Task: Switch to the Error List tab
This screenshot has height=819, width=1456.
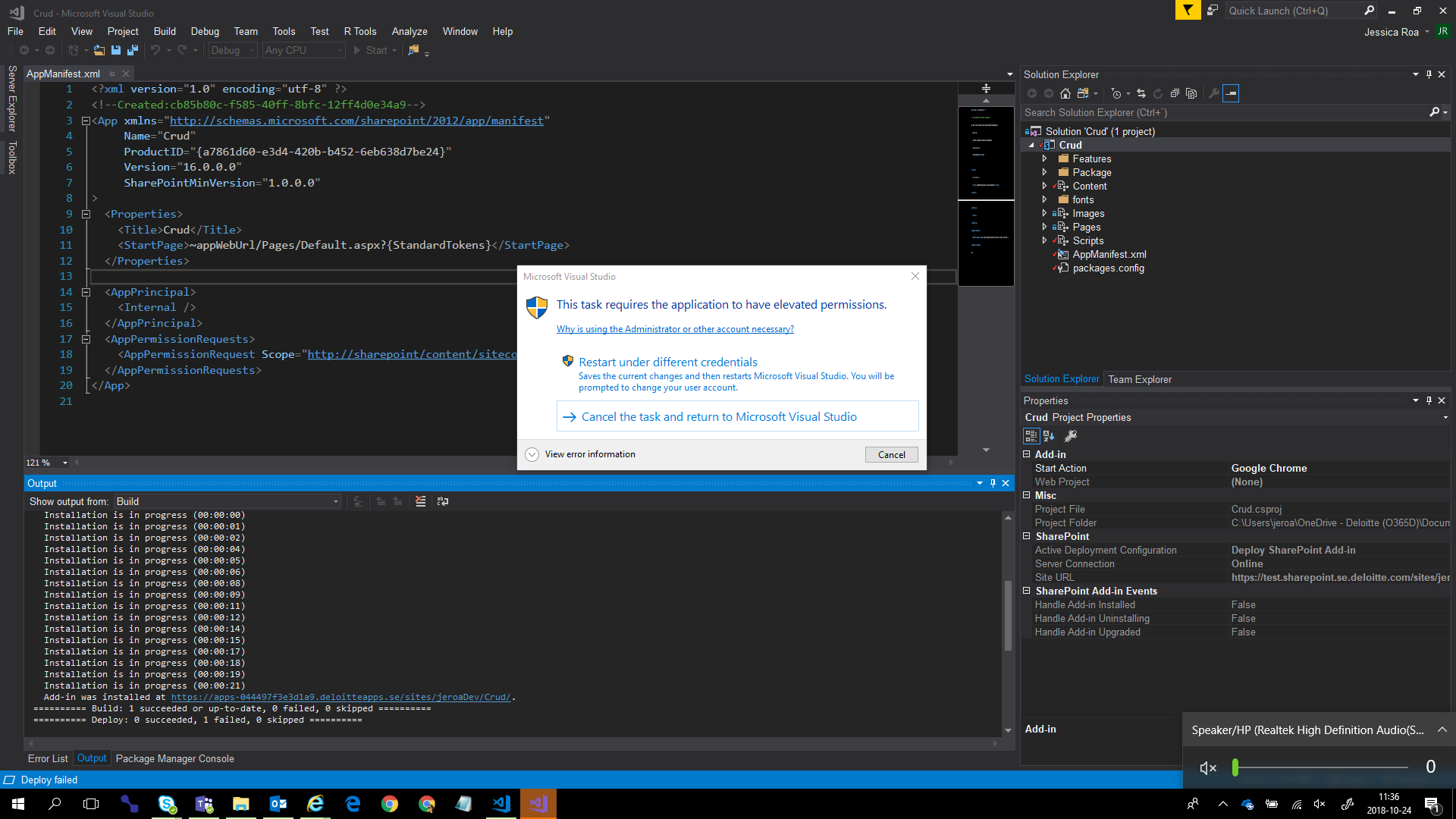Action: (x=48, y=758)
